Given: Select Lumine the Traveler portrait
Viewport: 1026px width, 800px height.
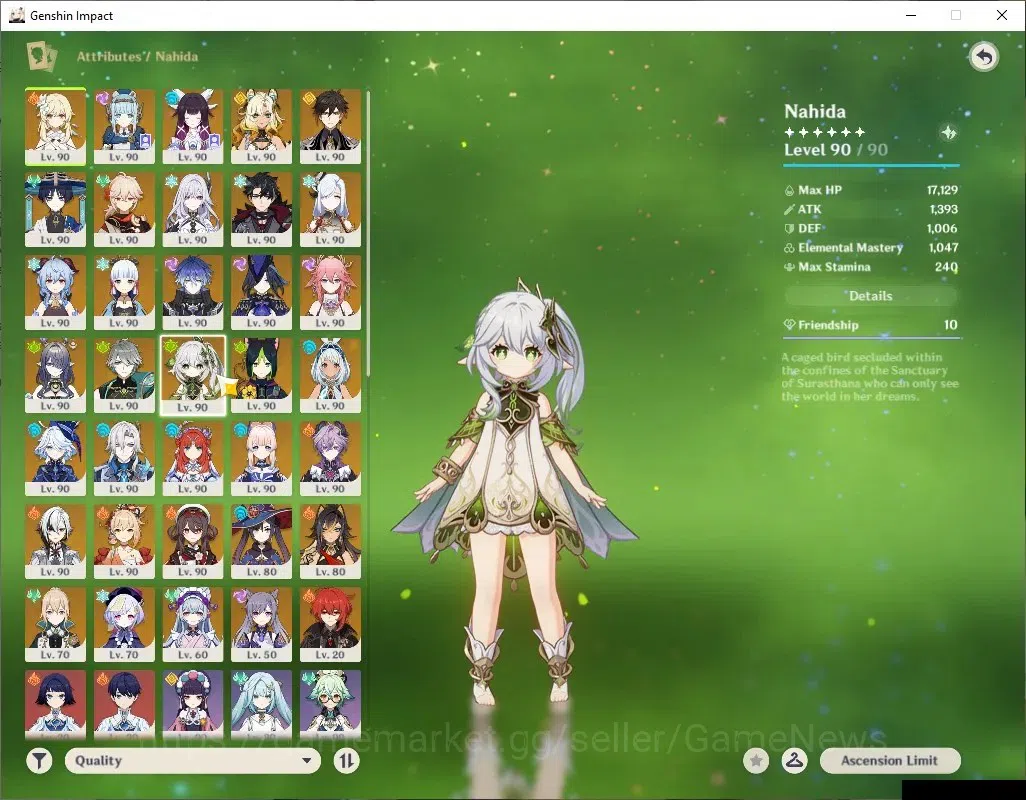Looking at the screenshot, I should point(56,126).
